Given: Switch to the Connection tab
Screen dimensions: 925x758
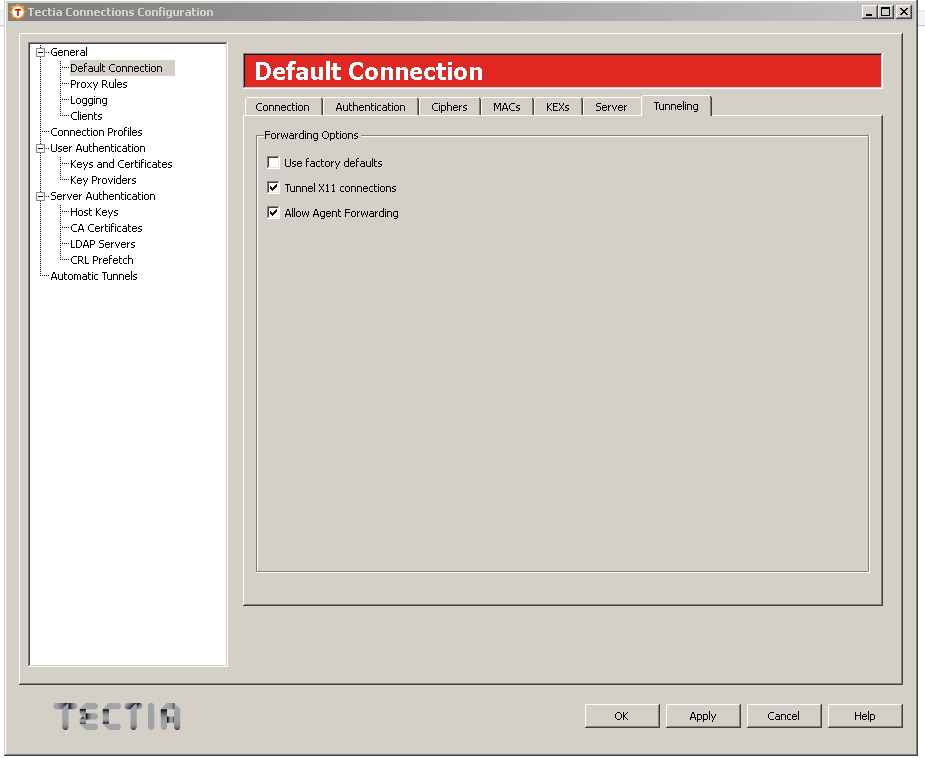Looking at the screenshot, I should click(x=283, y=107).
